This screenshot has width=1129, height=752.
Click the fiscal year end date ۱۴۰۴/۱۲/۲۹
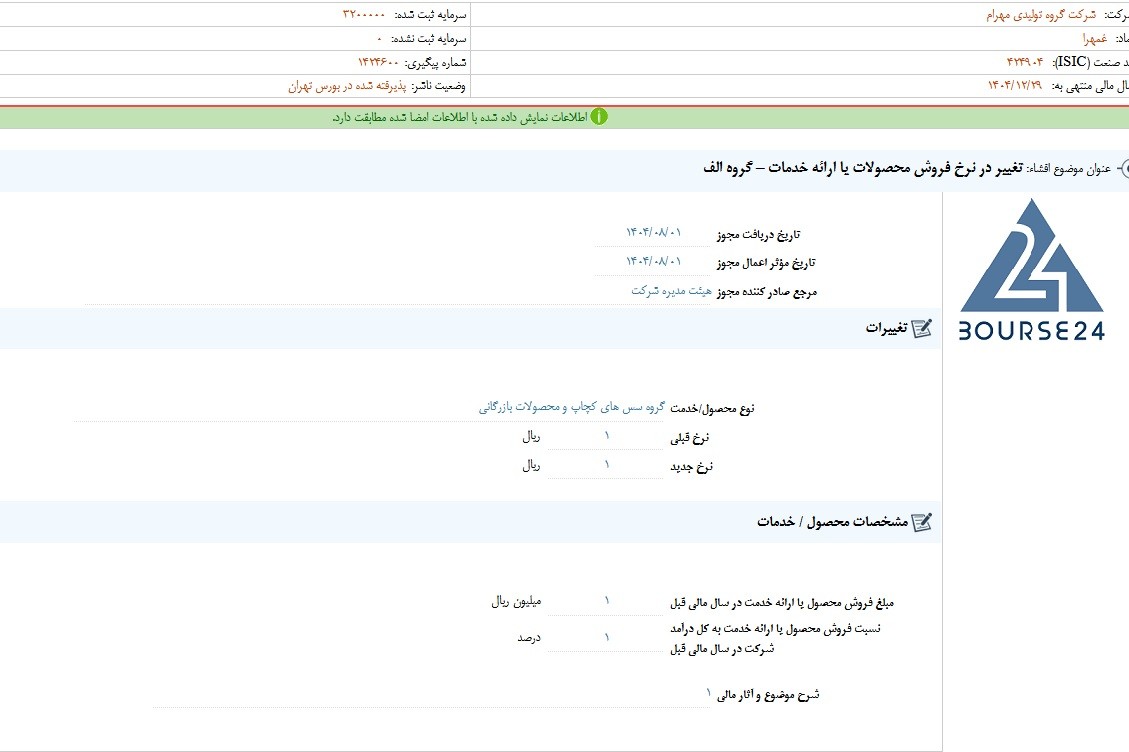point(1015,86)
